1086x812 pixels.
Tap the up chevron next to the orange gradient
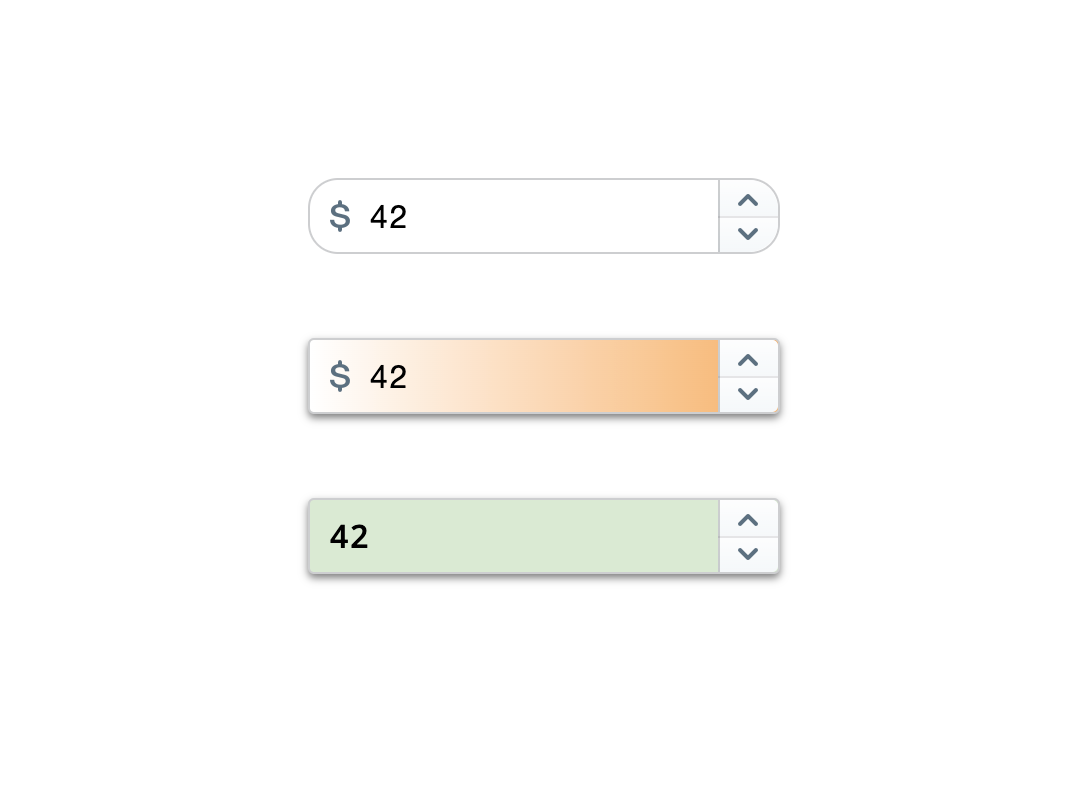click(x=749, y=359)
